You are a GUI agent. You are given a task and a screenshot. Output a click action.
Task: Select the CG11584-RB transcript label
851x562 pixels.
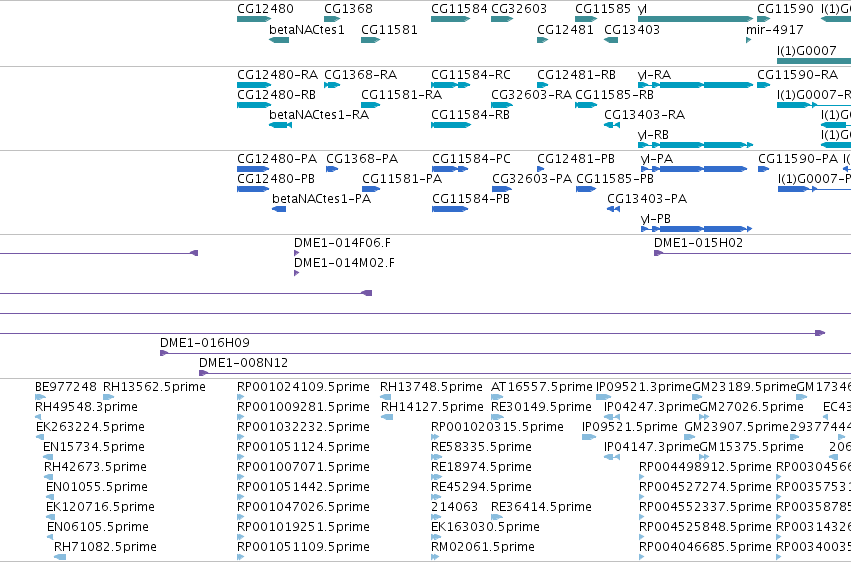coord(470,114)
